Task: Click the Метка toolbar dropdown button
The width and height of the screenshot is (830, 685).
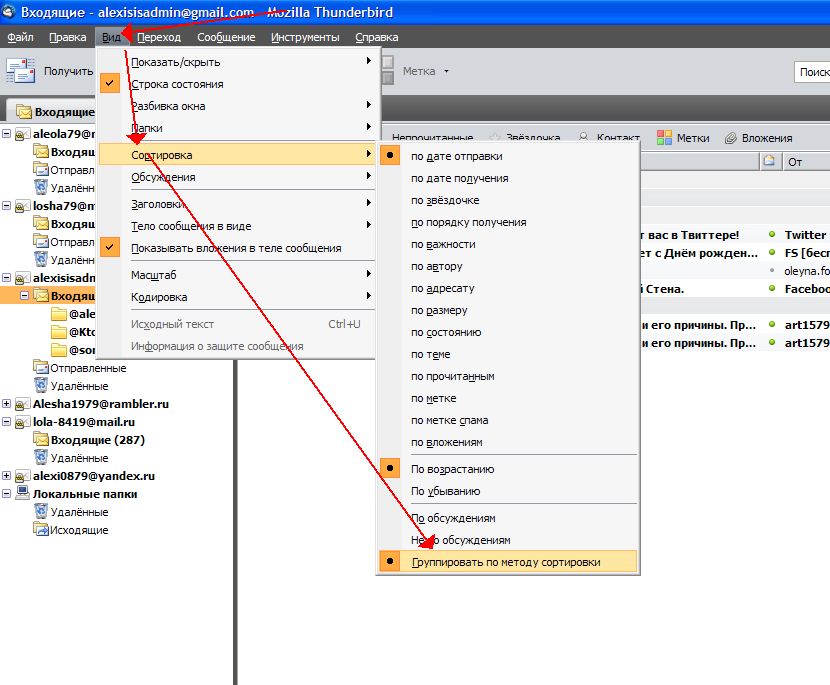Action: tap(426, 71)
